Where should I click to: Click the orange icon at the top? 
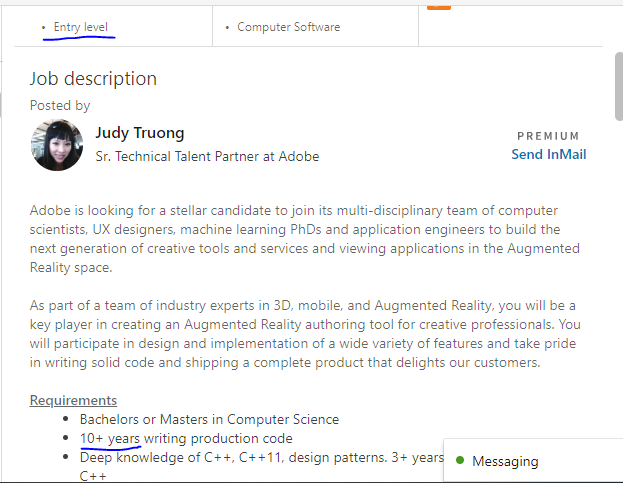pos(439,7)
